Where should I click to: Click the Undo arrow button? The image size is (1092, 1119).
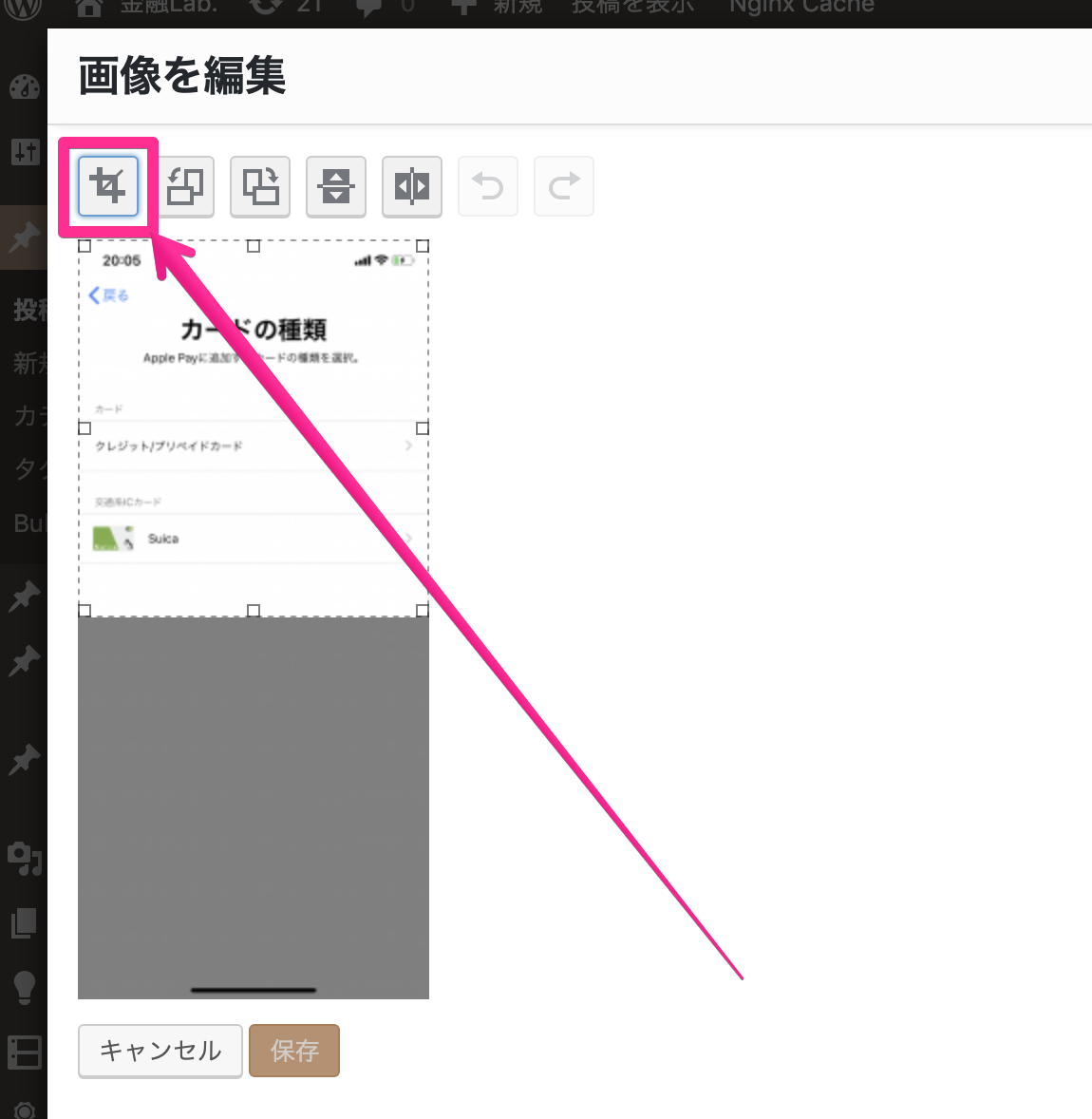[488, 186]
